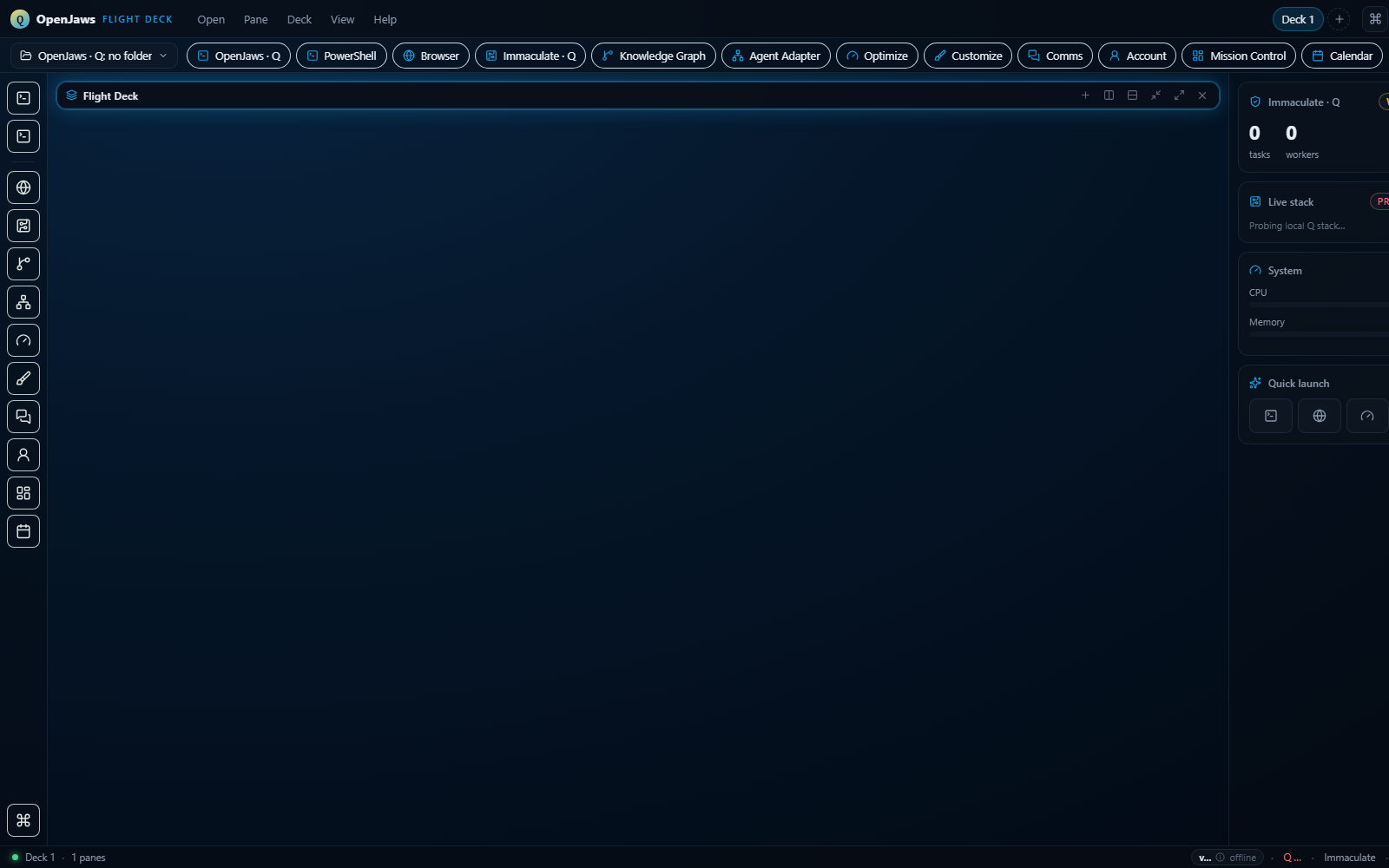Image resolution: width=1389 pixels, height=868 pixels.
Task: Split Flight Deck pane vertically
Action: 1109,95
